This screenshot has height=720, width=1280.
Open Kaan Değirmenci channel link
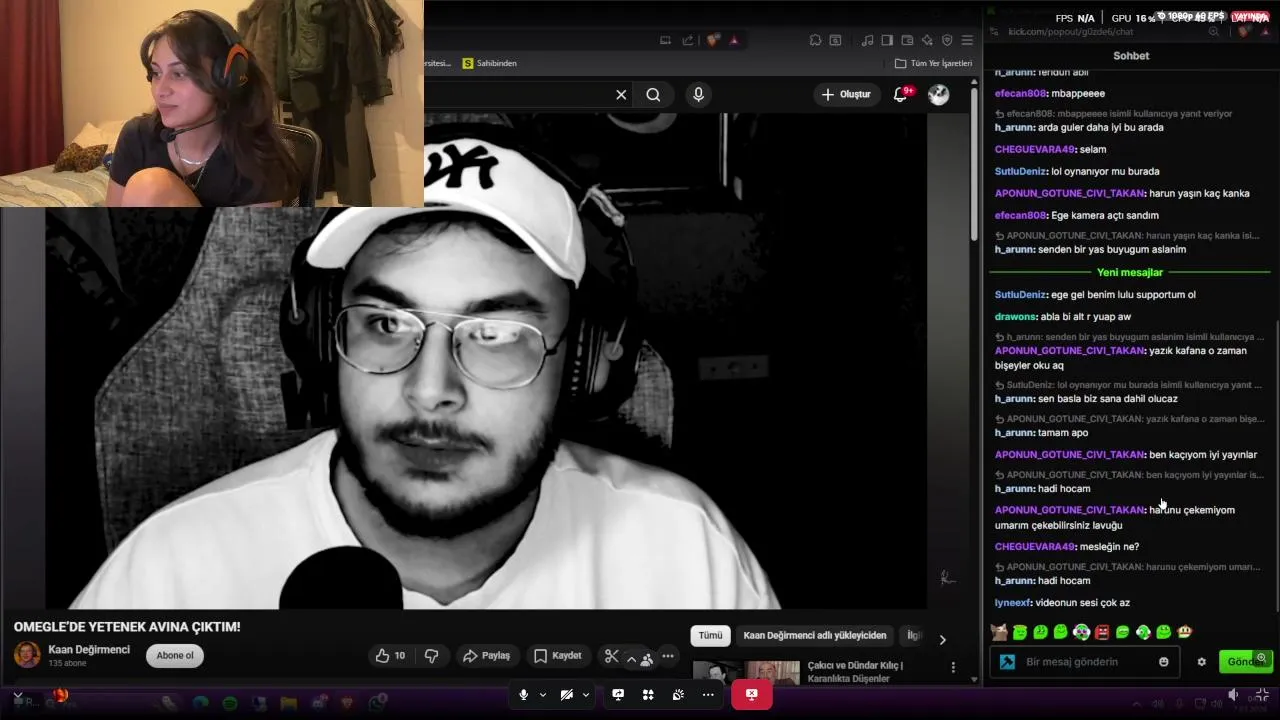(89, 650)
